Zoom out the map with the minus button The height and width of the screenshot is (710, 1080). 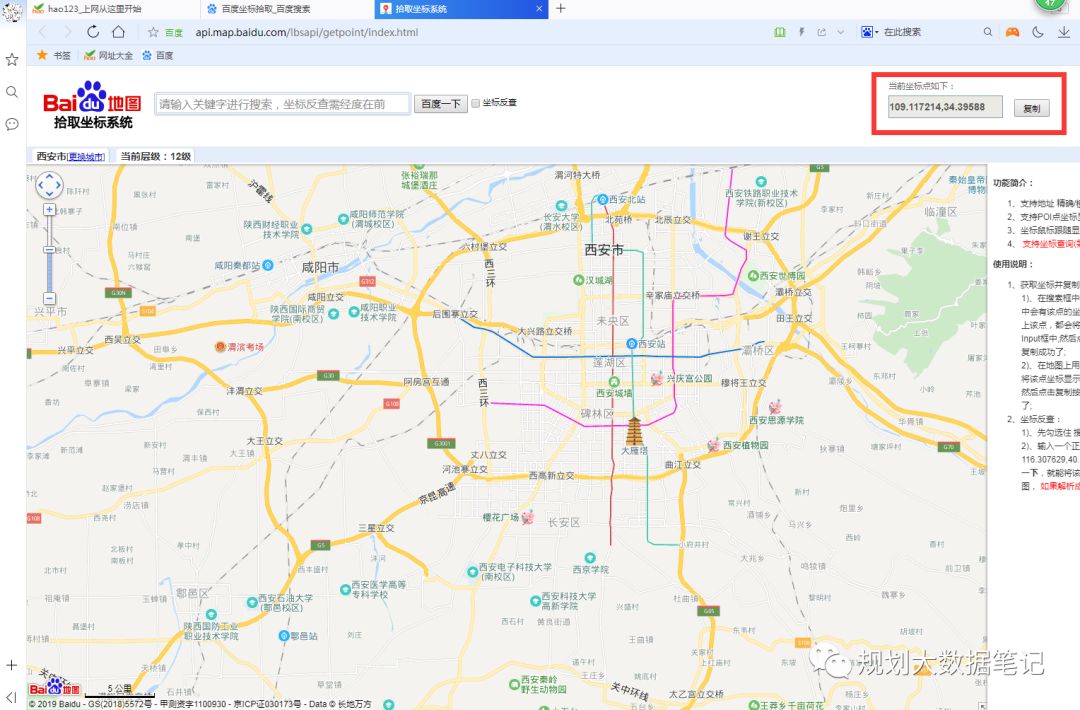[49, 298]
